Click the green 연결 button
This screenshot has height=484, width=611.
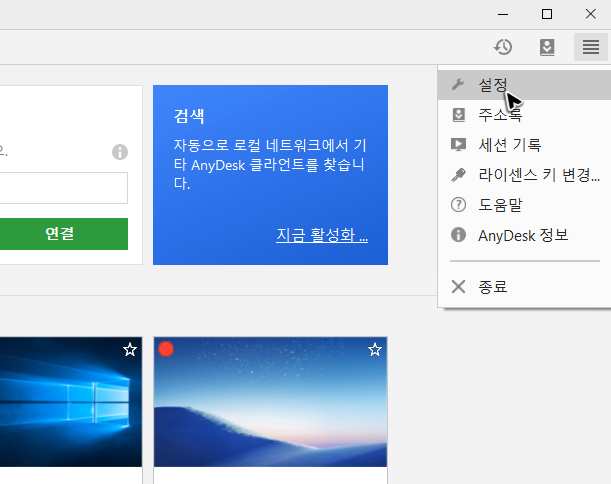point(64,234)
